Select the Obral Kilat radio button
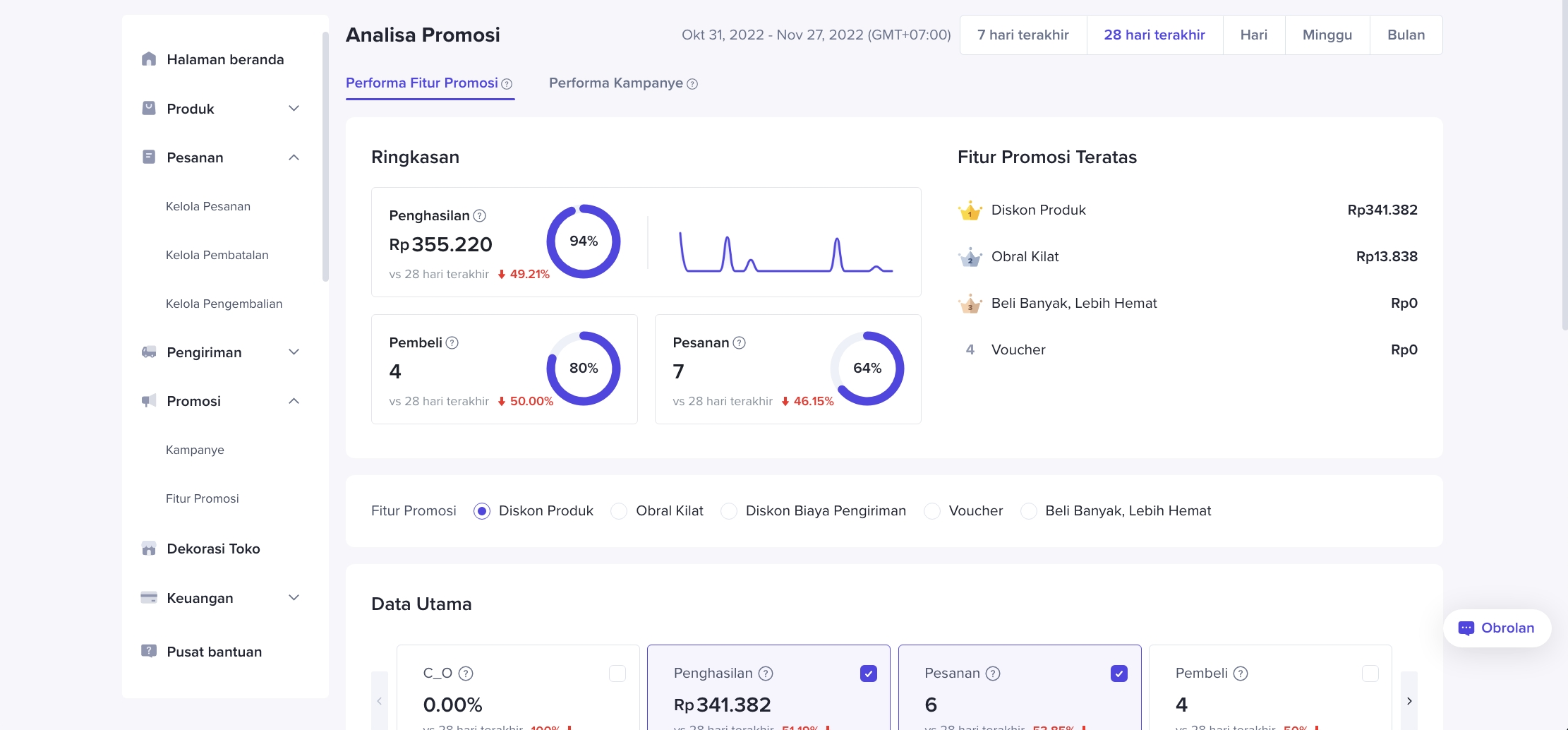Image resolution: width=1568 pixels, height=730 pixels. click(619, 511)
